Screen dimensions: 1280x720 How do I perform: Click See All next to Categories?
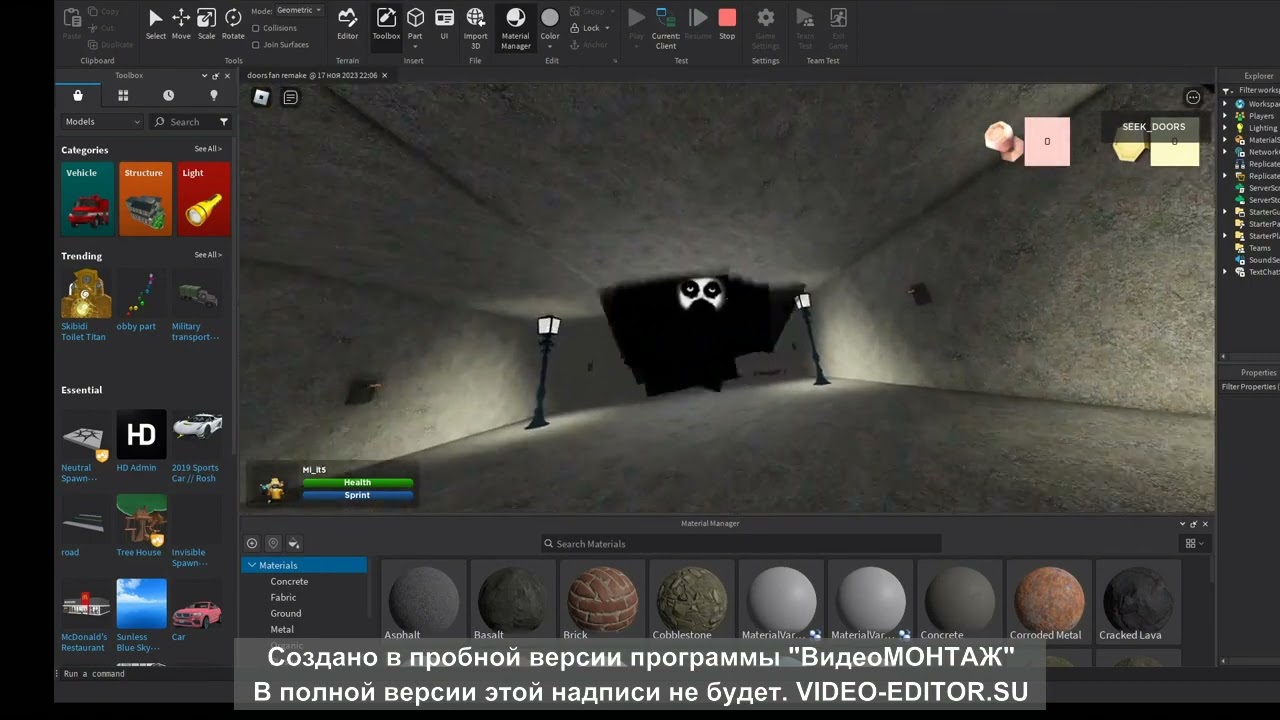click(208, 149)
